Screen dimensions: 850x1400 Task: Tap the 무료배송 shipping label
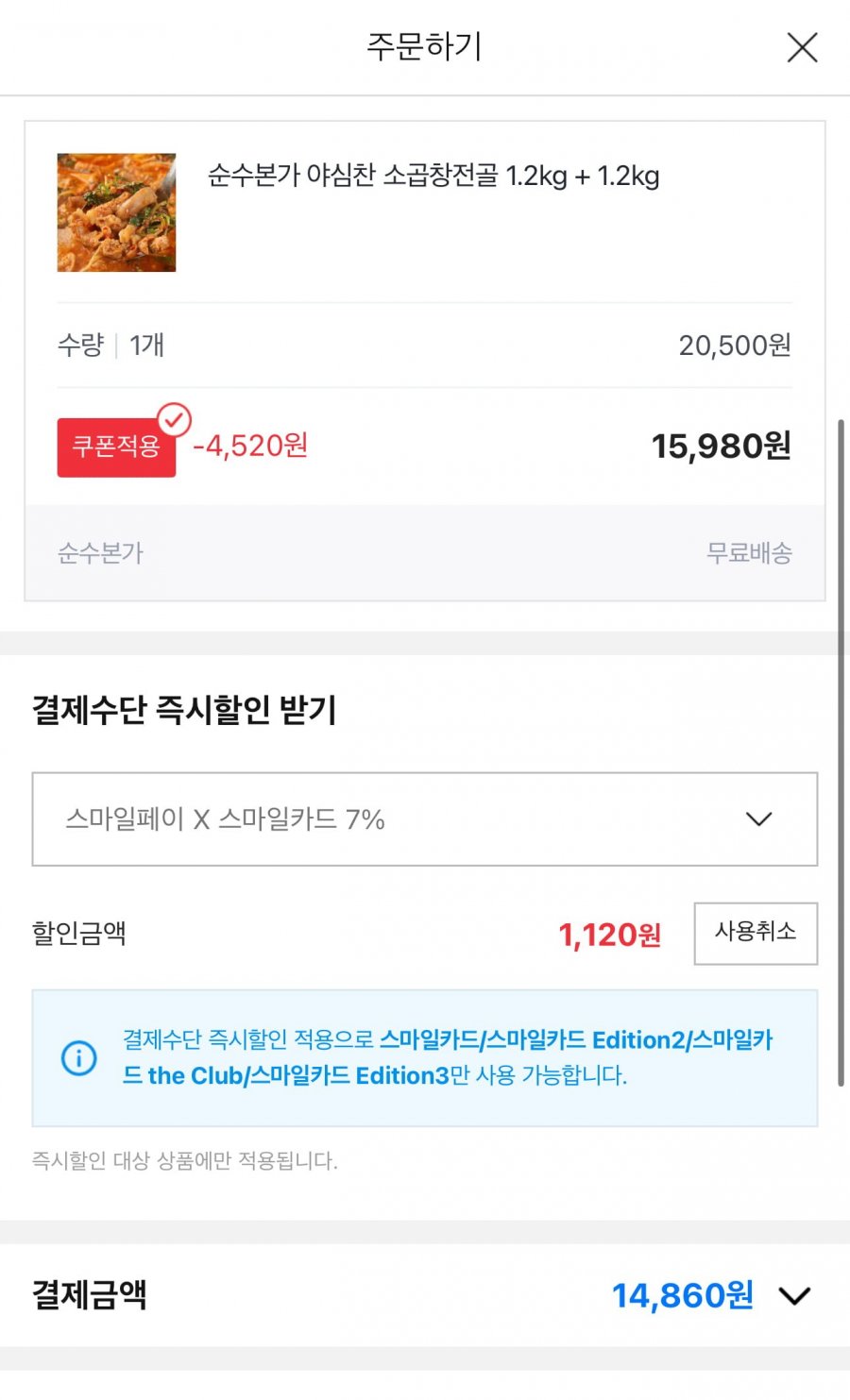pos(750,552)
